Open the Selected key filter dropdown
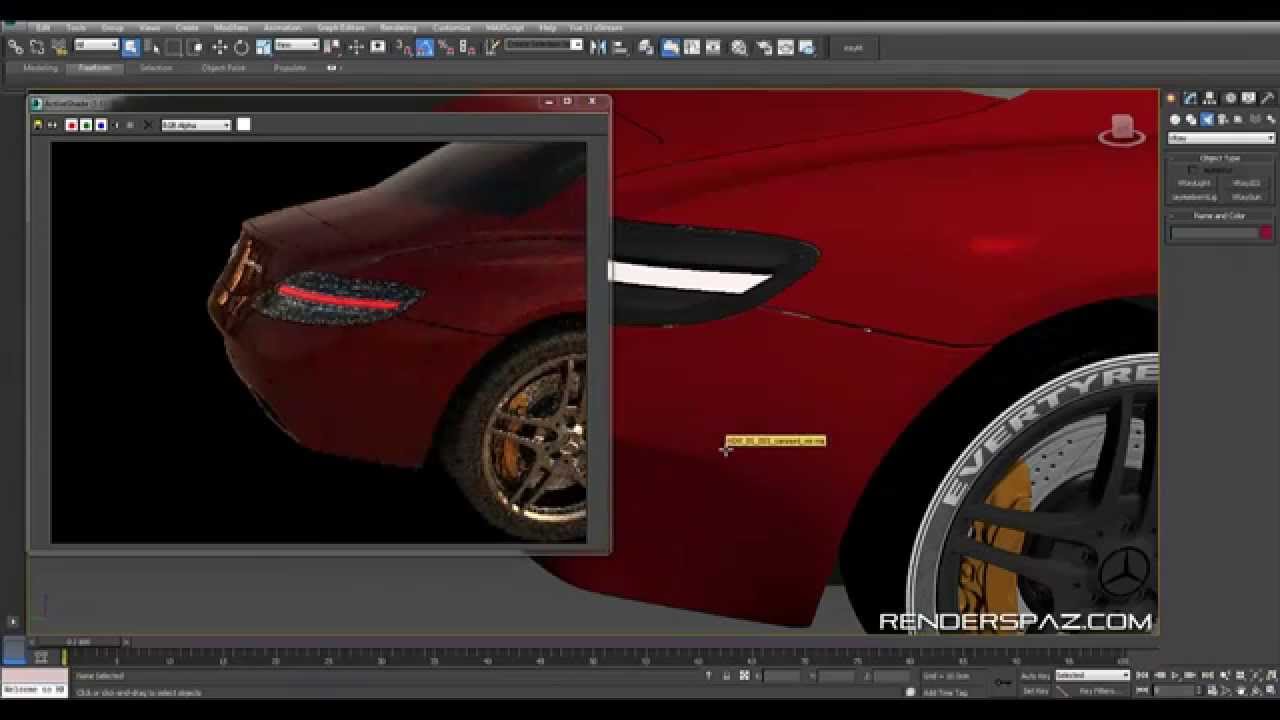This screenshot has height=720, width=1280. click(x=1092, y=676)
